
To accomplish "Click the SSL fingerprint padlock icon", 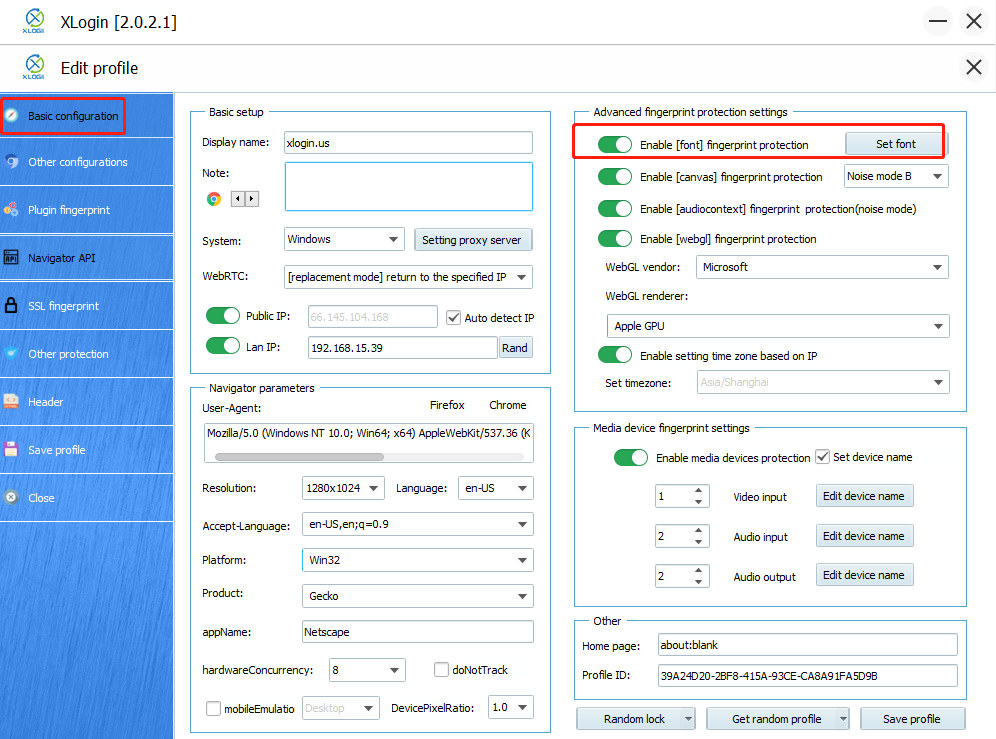I will [11, 305].
